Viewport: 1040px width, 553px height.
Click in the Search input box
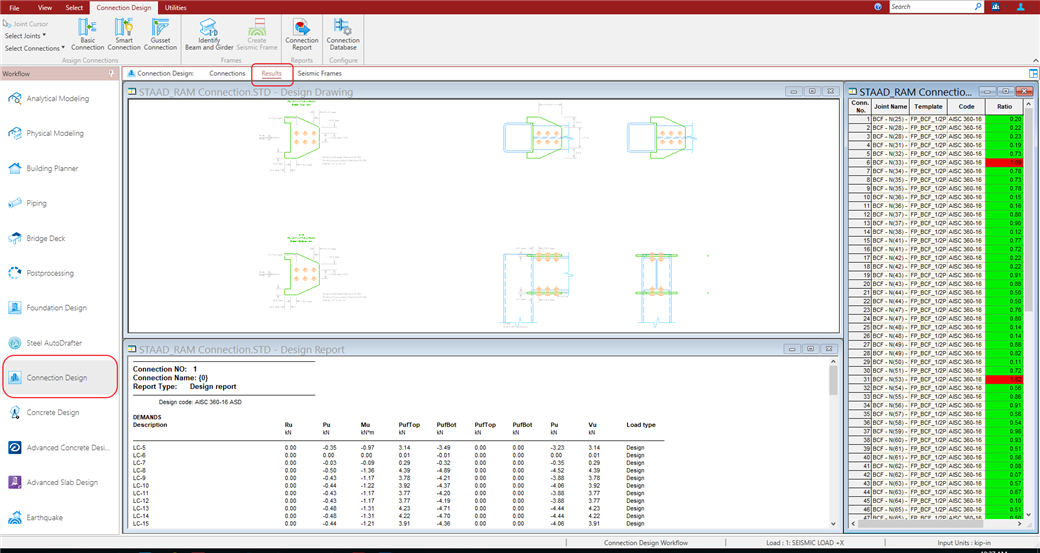pyautogui.click(x=930, y=7)
